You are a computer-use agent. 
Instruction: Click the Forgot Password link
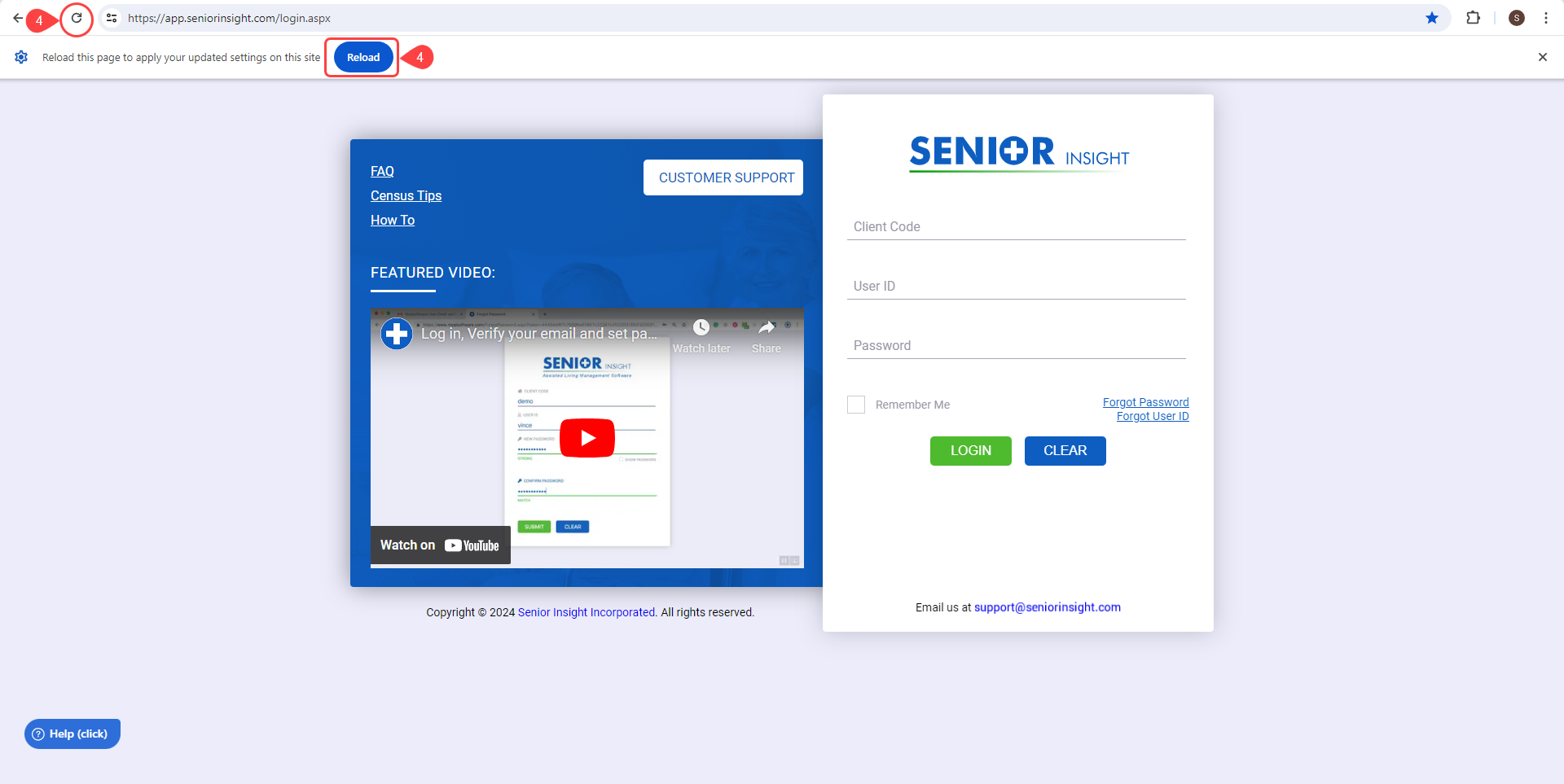pos(1145,402)
